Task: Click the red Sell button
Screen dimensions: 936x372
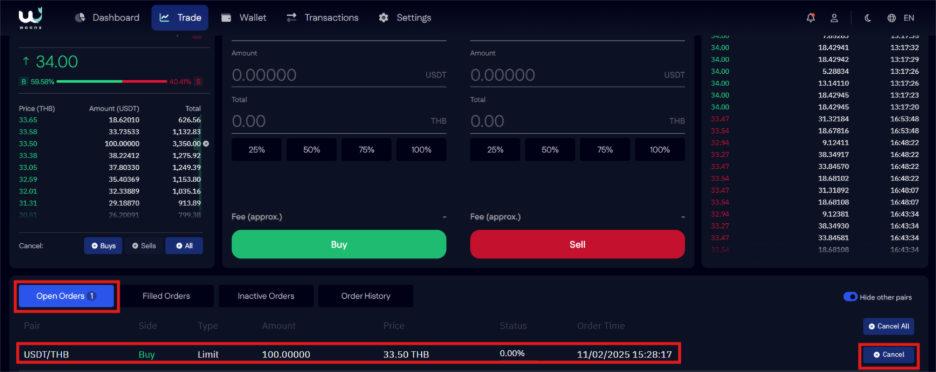Action: tap(577, 244)
